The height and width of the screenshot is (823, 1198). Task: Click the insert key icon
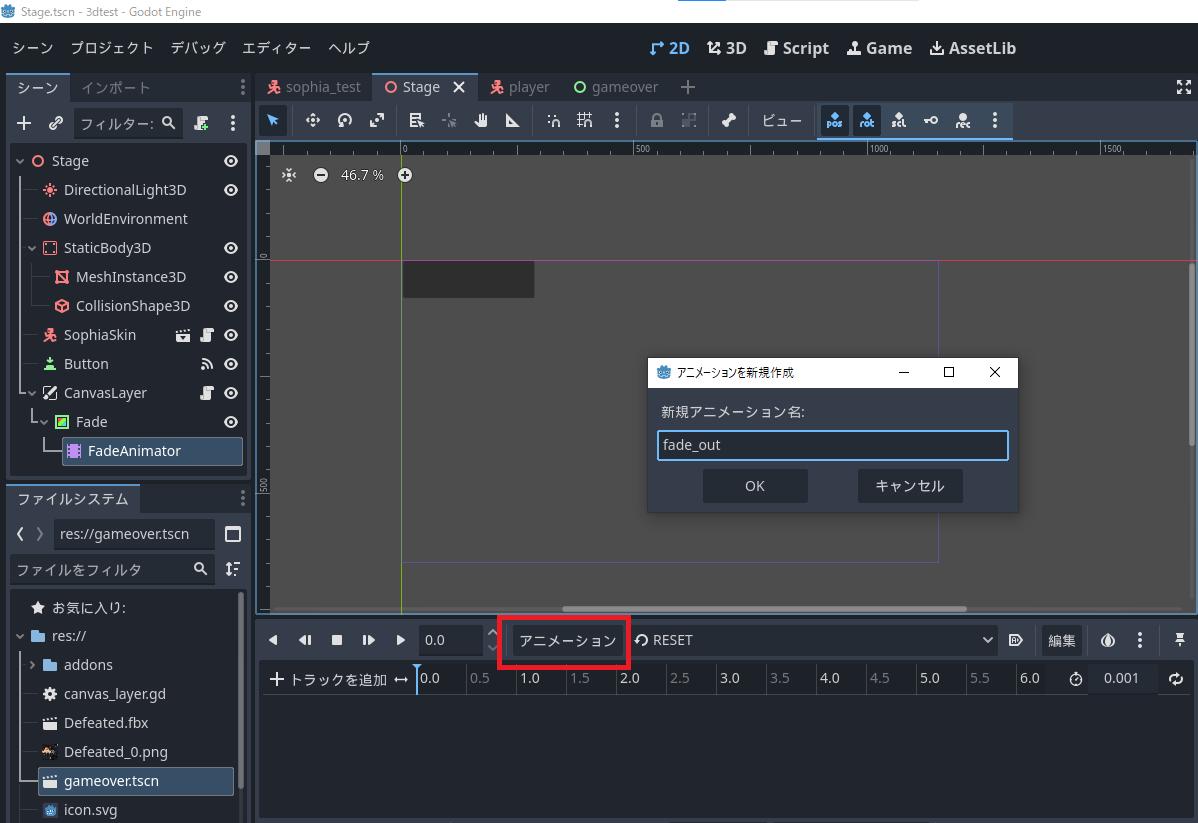pos(931,120)
